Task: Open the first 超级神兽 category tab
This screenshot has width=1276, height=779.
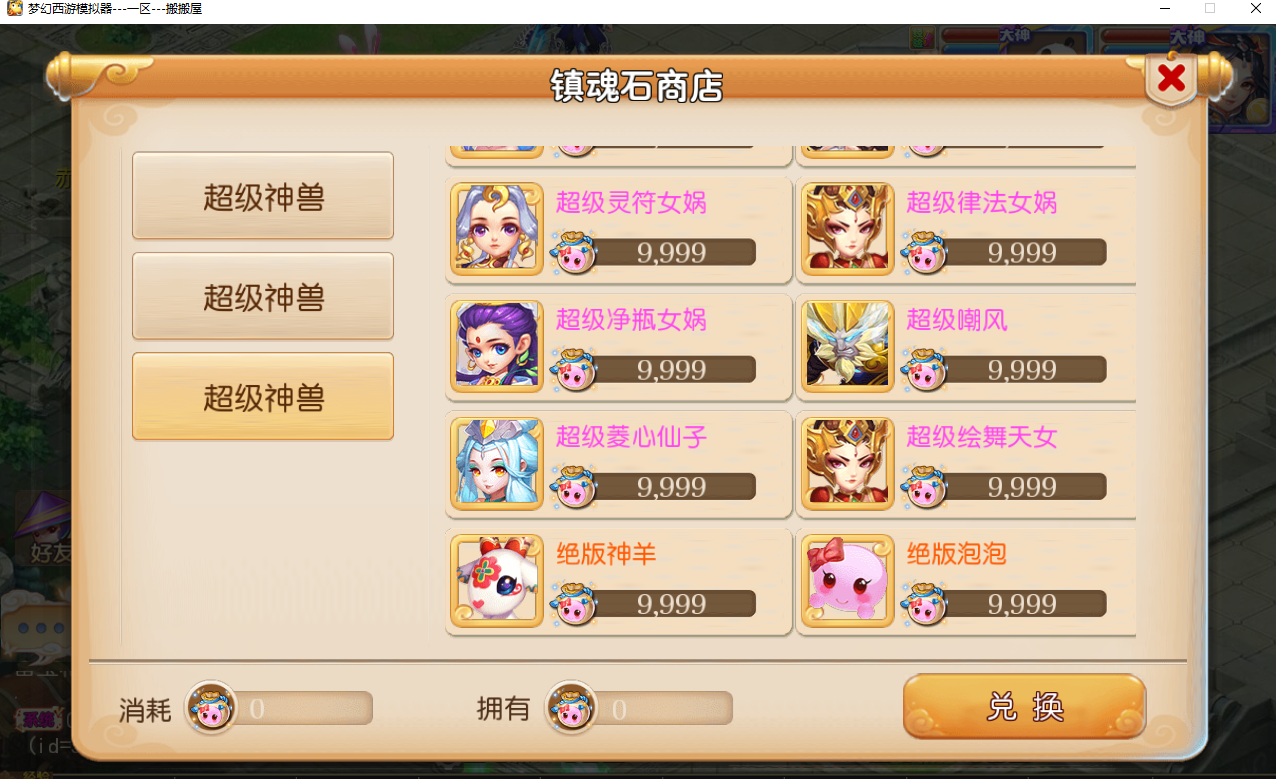Action: [263, 196]
